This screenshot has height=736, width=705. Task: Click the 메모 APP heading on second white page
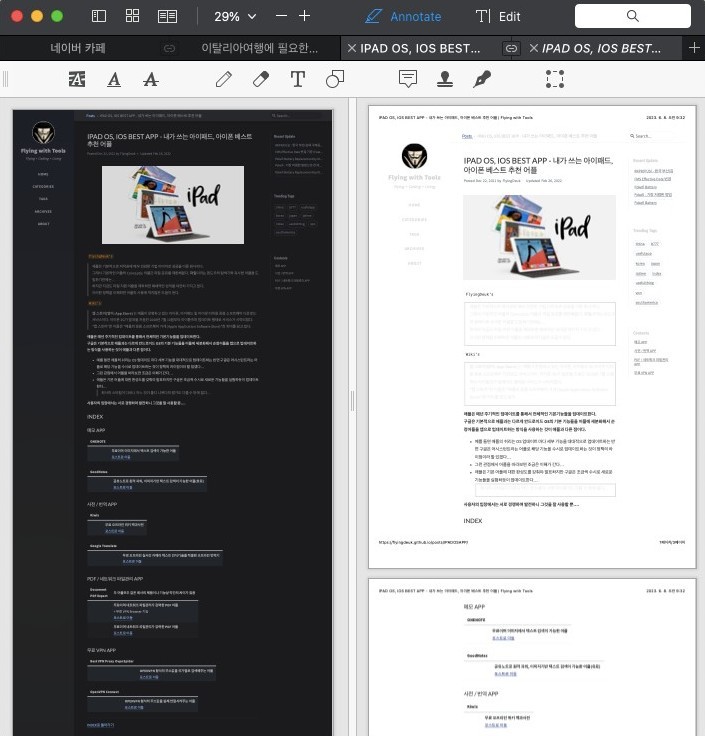pos(475,607)
